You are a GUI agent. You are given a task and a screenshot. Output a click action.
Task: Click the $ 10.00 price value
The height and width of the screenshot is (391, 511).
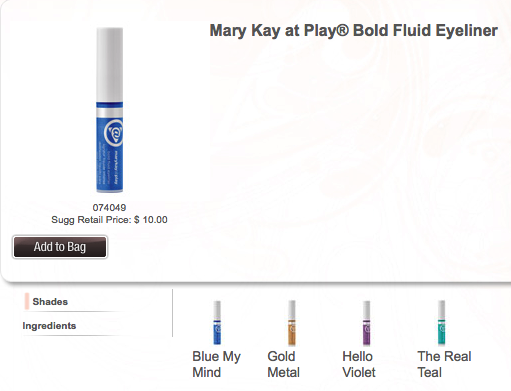151,220
